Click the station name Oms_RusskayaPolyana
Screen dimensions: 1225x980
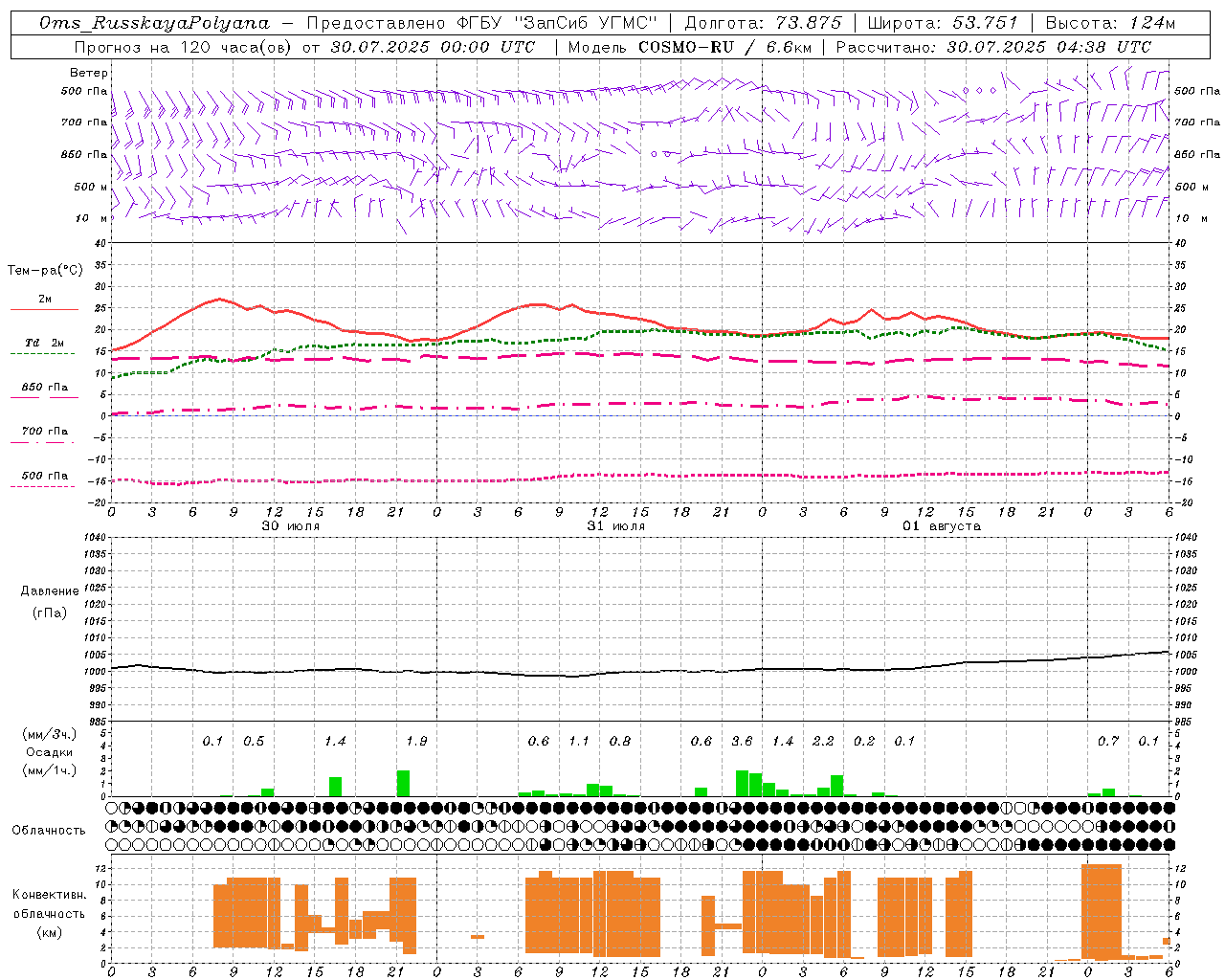[155, 23]
